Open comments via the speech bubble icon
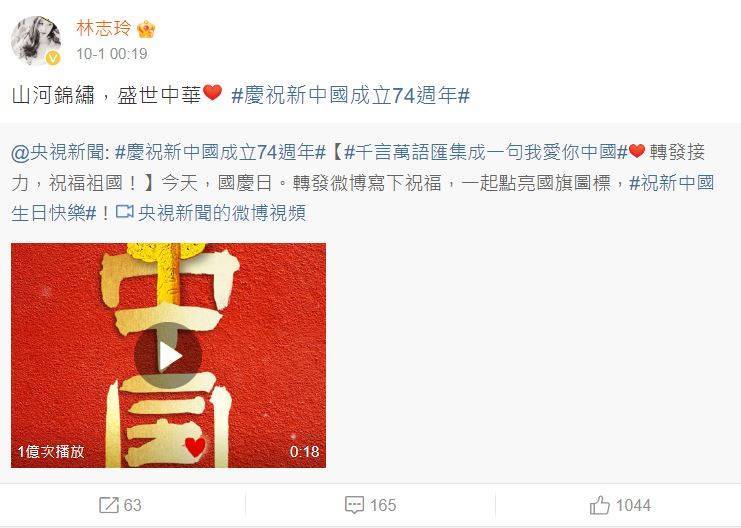 (354, 505)
